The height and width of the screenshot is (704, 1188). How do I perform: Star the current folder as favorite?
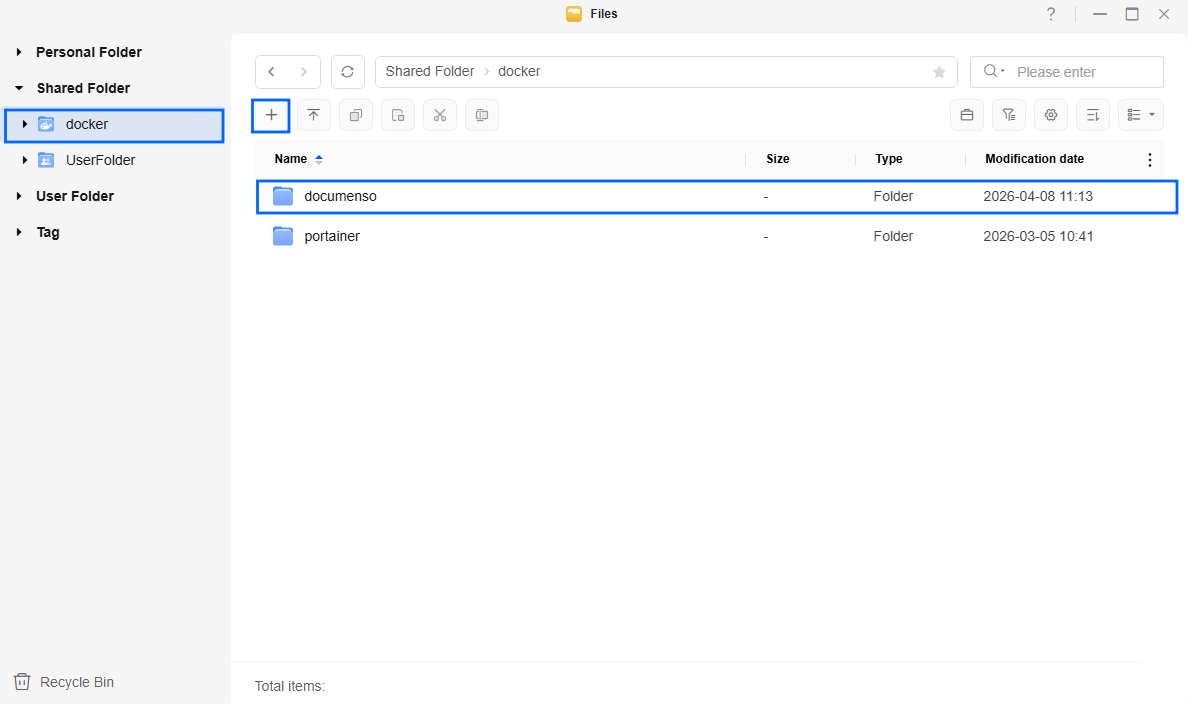click(x=939, y=72)
